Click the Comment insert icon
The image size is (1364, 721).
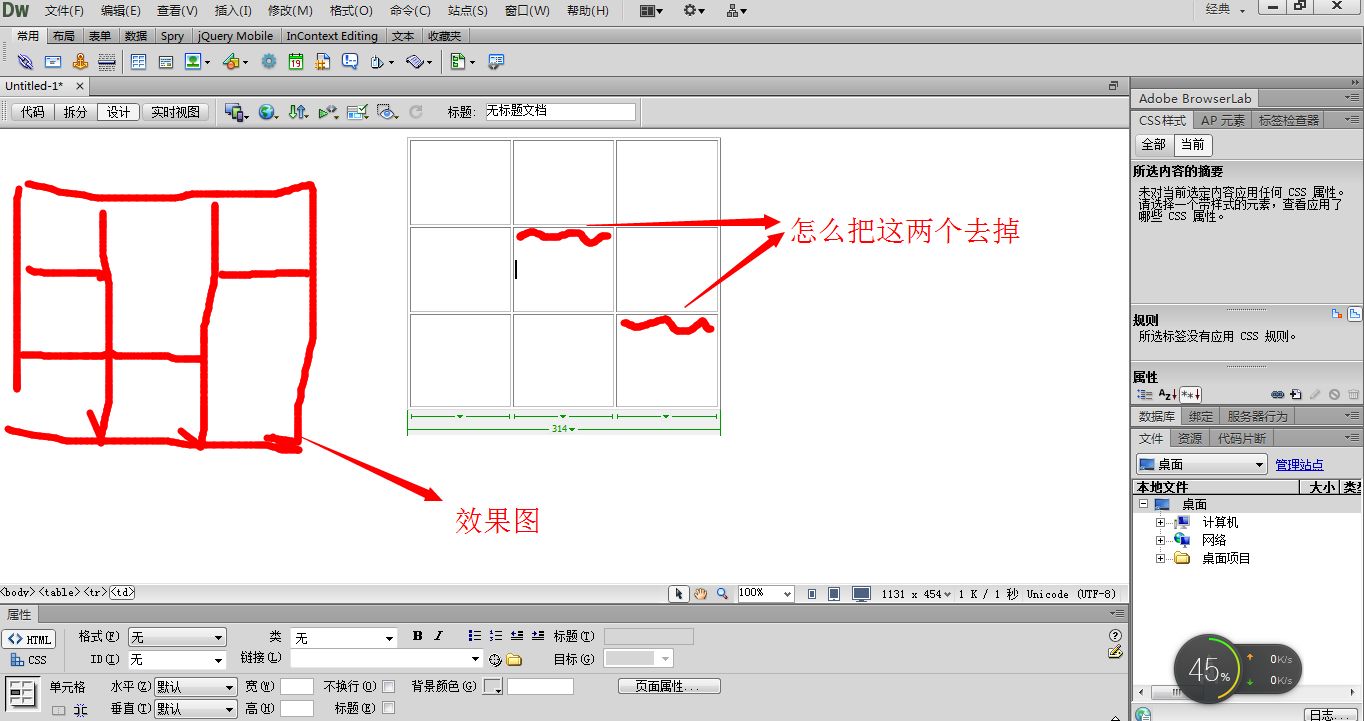click(350, 62)
